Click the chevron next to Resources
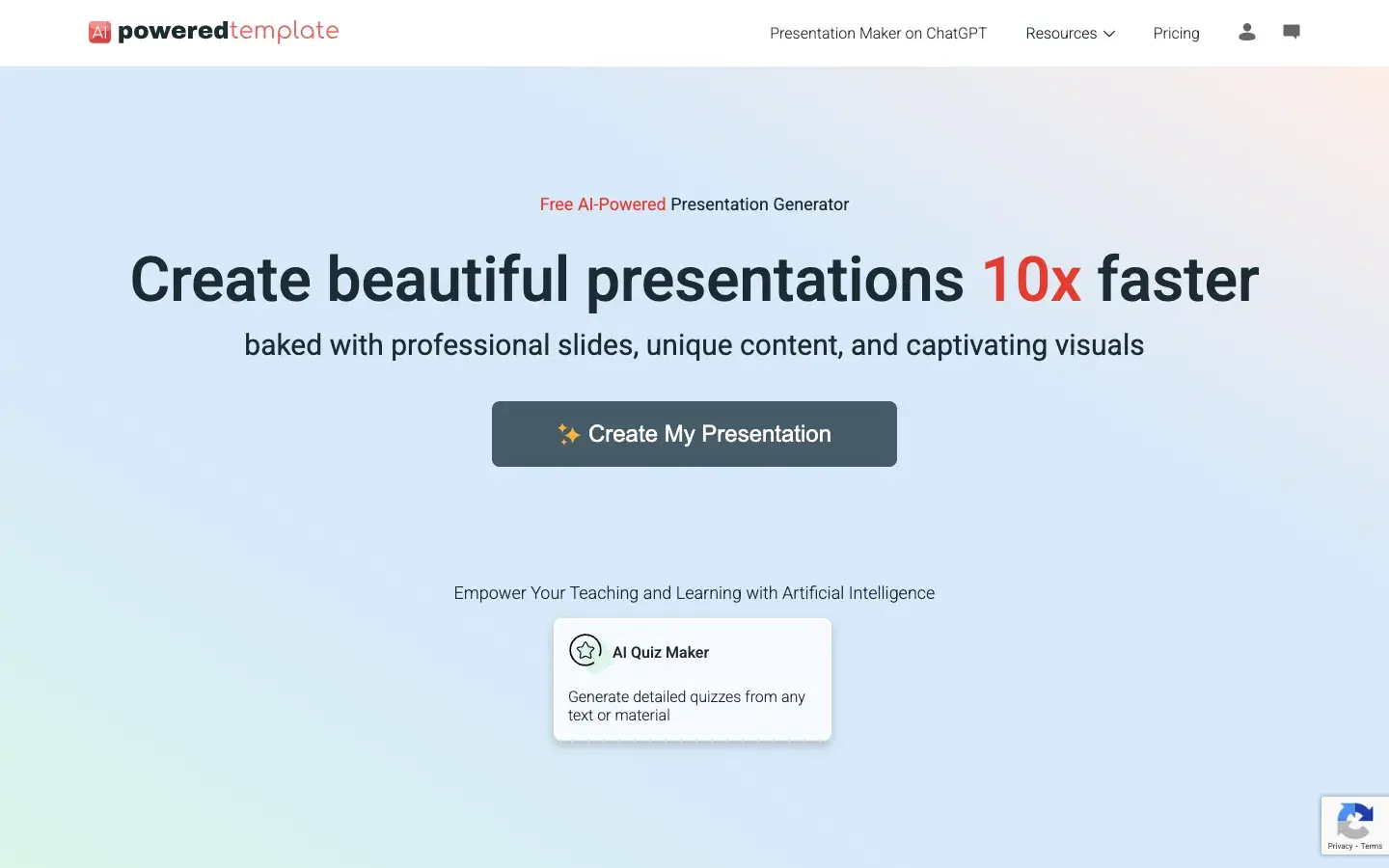 pyautogui.click(x=1109, y=34)
